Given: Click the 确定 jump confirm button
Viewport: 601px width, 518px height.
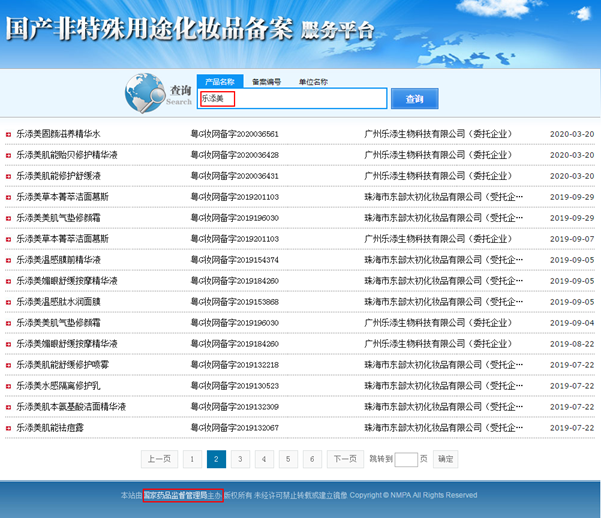Looking at the screenshot, I should (x=445, y=459).
